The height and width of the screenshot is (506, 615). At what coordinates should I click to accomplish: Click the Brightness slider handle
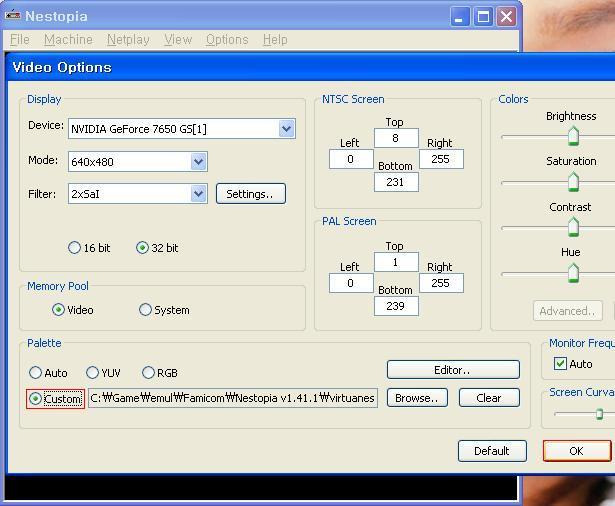tap(573, 136)
